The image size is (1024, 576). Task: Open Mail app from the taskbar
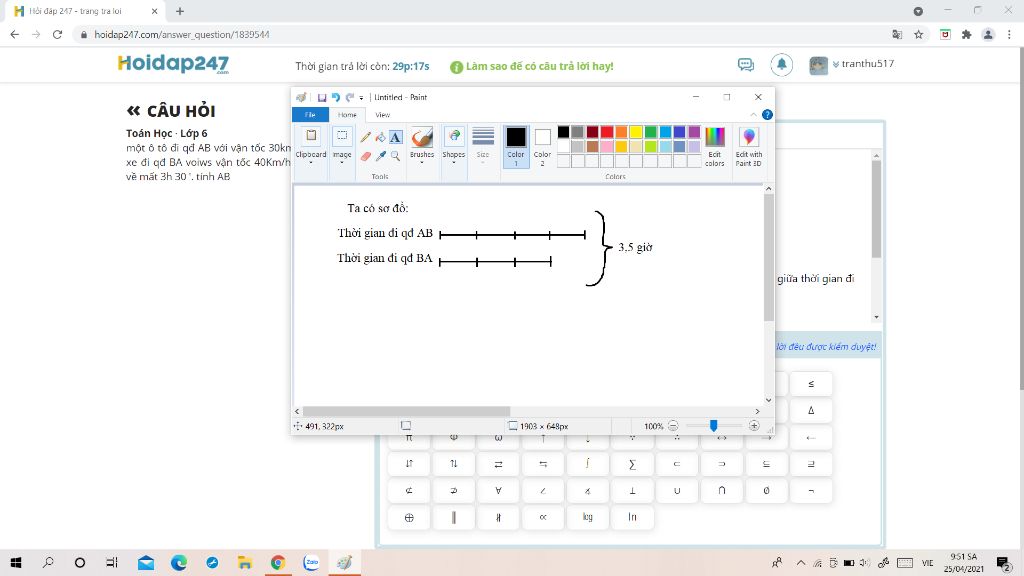click(146, 562)
